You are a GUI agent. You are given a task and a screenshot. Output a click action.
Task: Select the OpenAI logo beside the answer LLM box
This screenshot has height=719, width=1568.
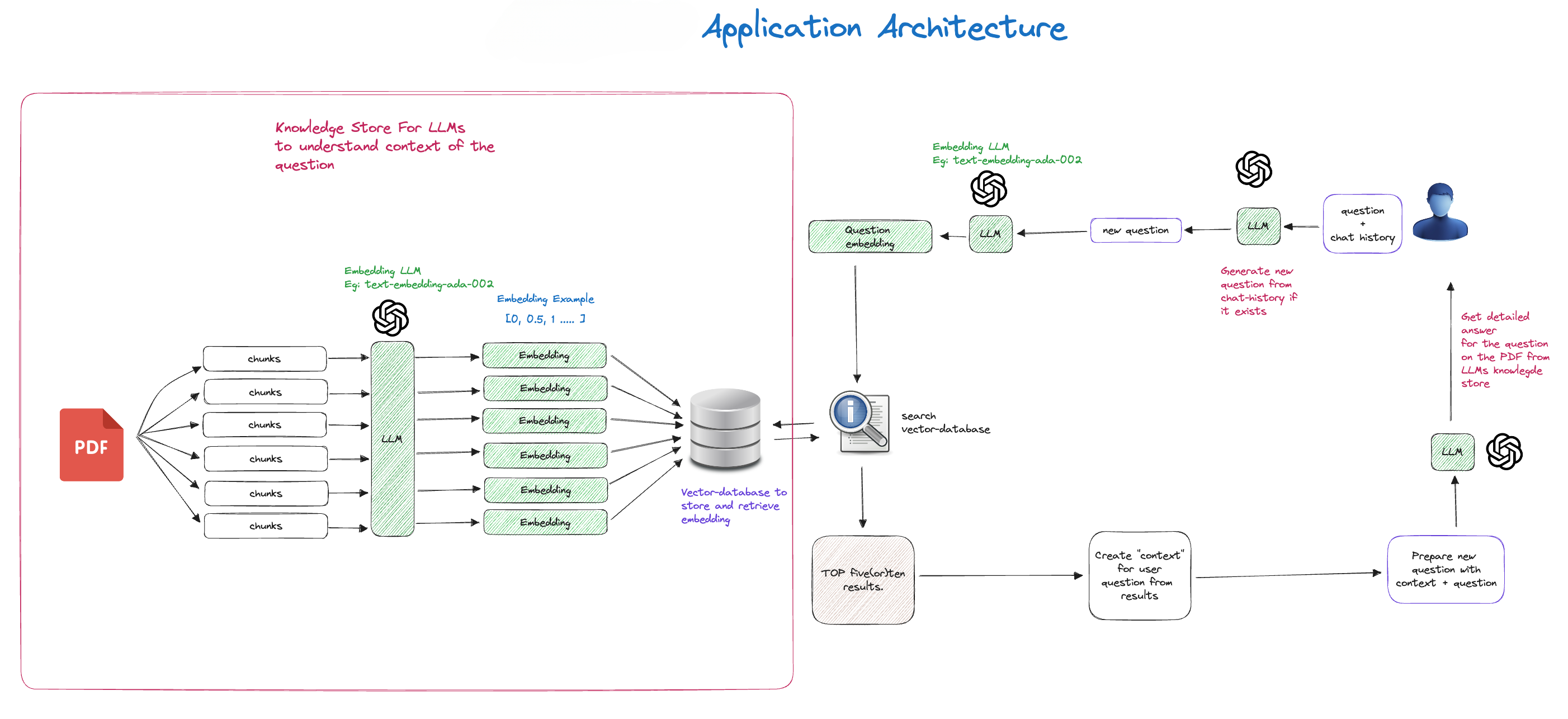click(x=1504, y=451)
